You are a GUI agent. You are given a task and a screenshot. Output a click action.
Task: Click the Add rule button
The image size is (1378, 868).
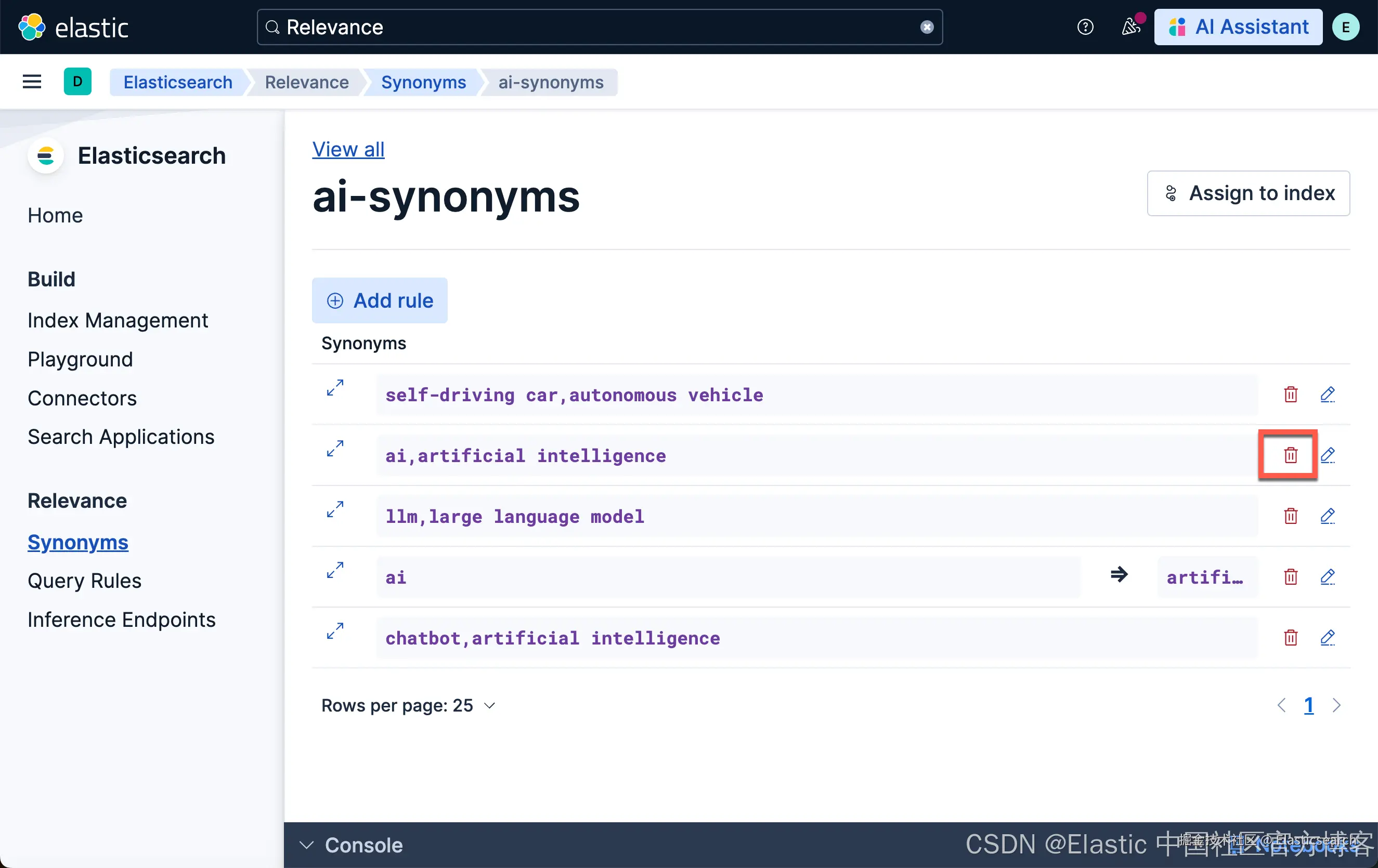380,300
